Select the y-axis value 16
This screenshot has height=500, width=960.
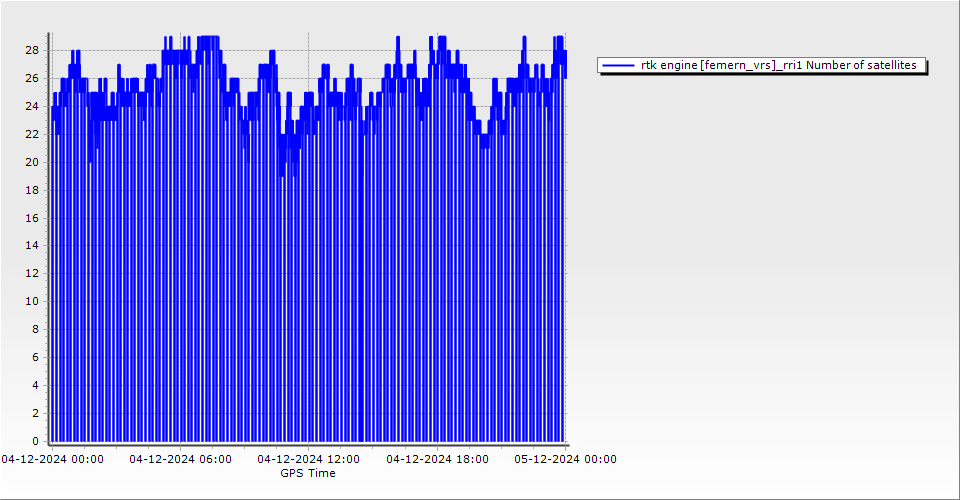pos(33,217)
